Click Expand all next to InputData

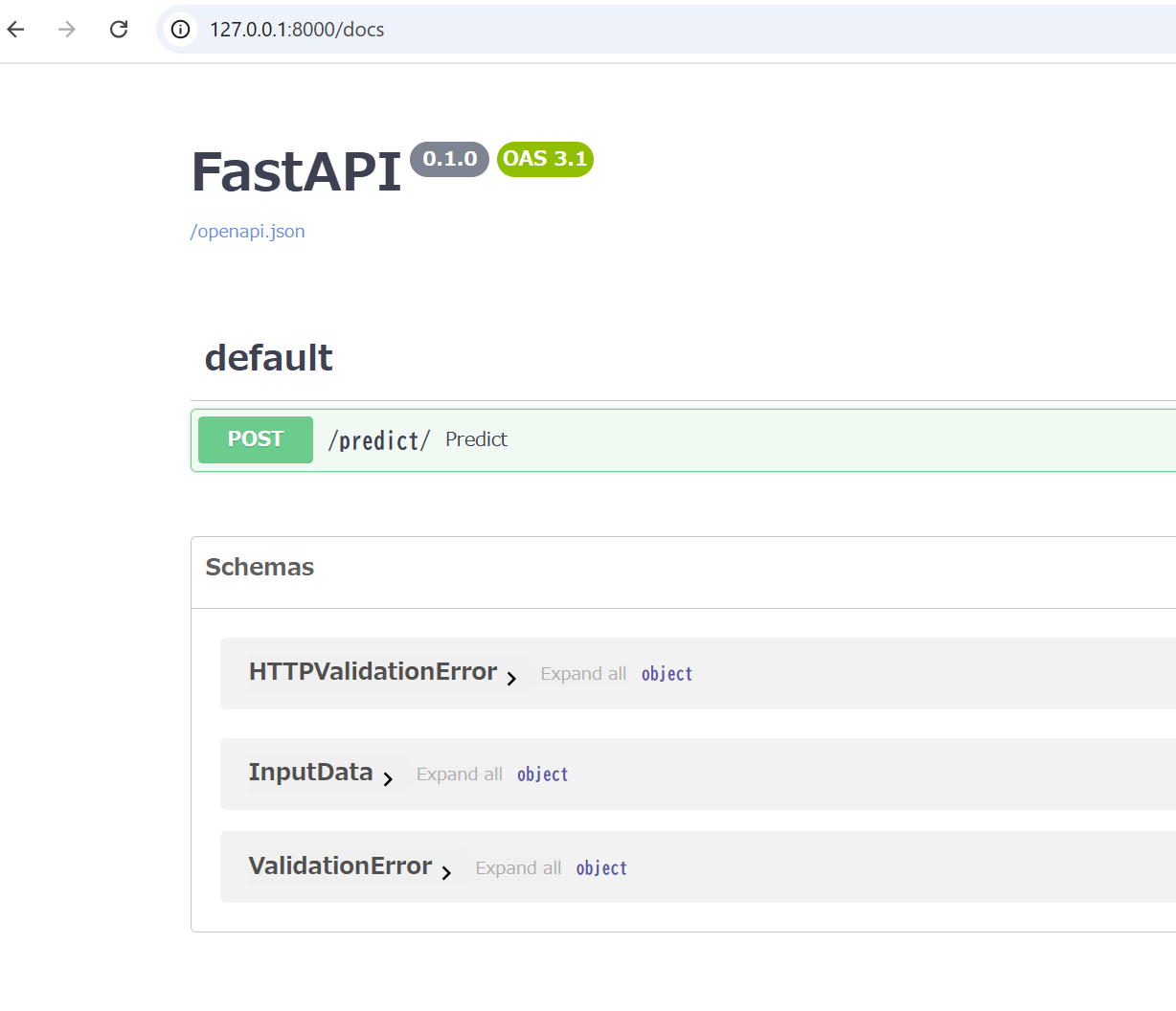click(459, 774)
